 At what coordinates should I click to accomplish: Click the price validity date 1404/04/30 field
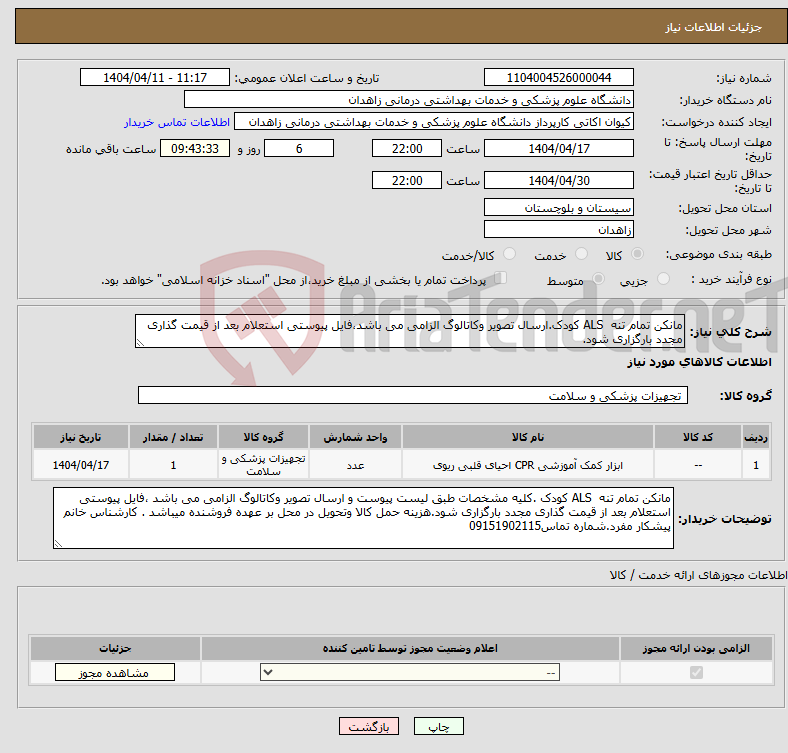558,180
